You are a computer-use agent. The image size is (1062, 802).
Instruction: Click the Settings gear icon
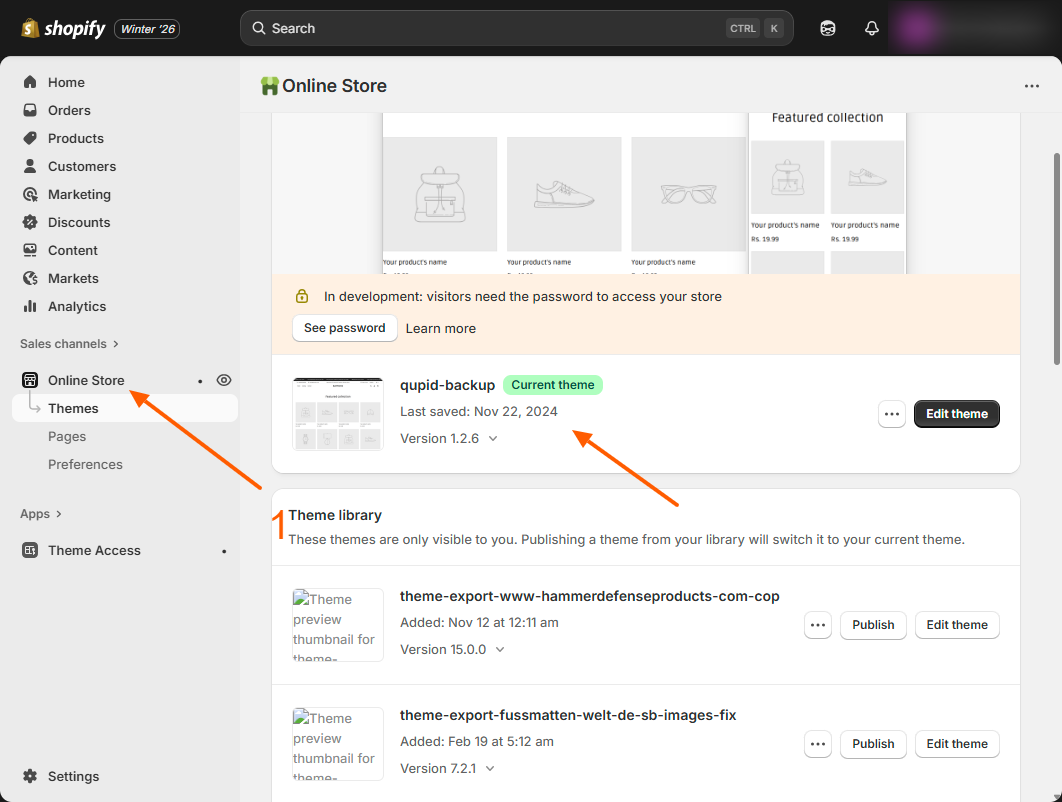click(x=30, y=776)
